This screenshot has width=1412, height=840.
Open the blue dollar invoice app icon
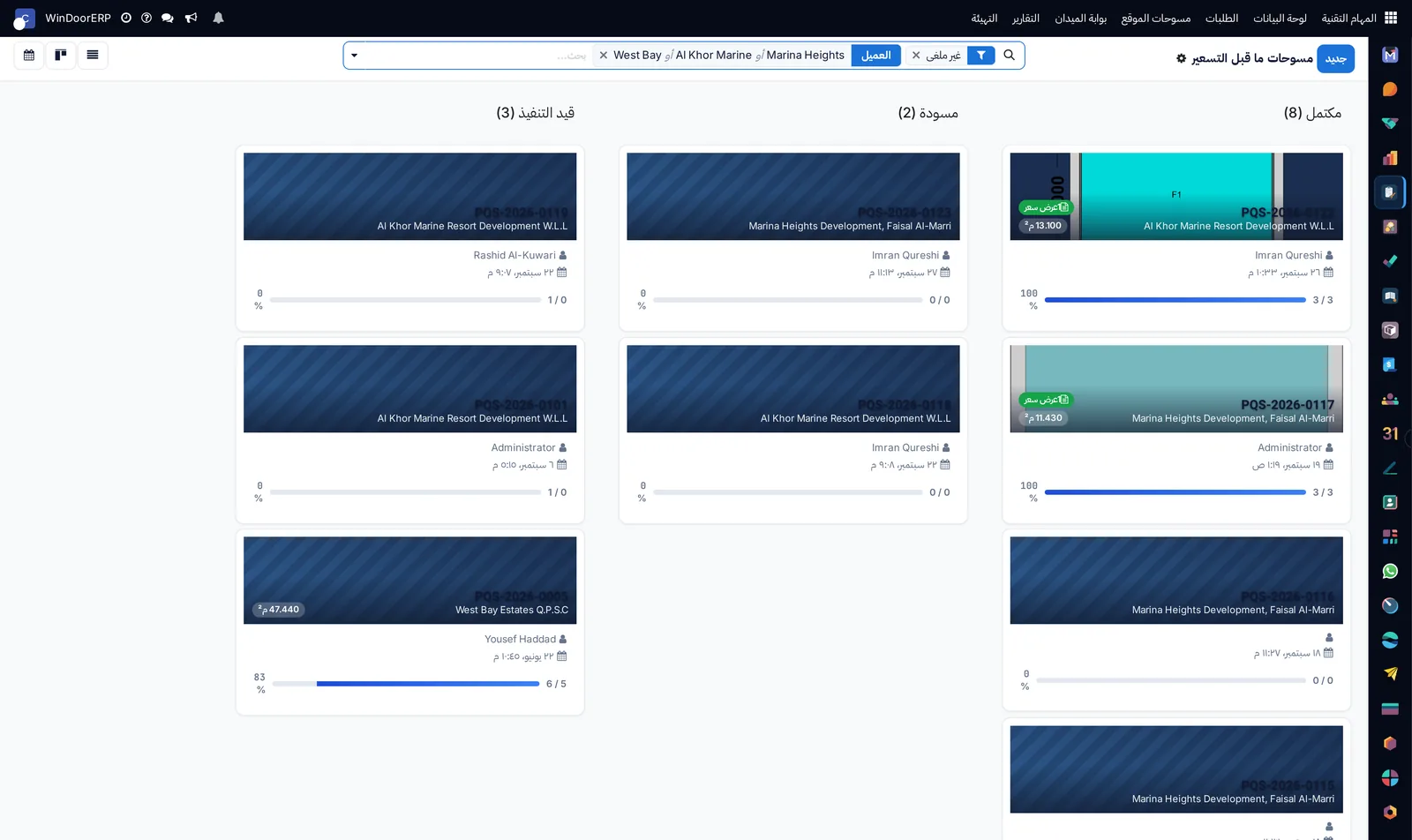[1390, 364]
